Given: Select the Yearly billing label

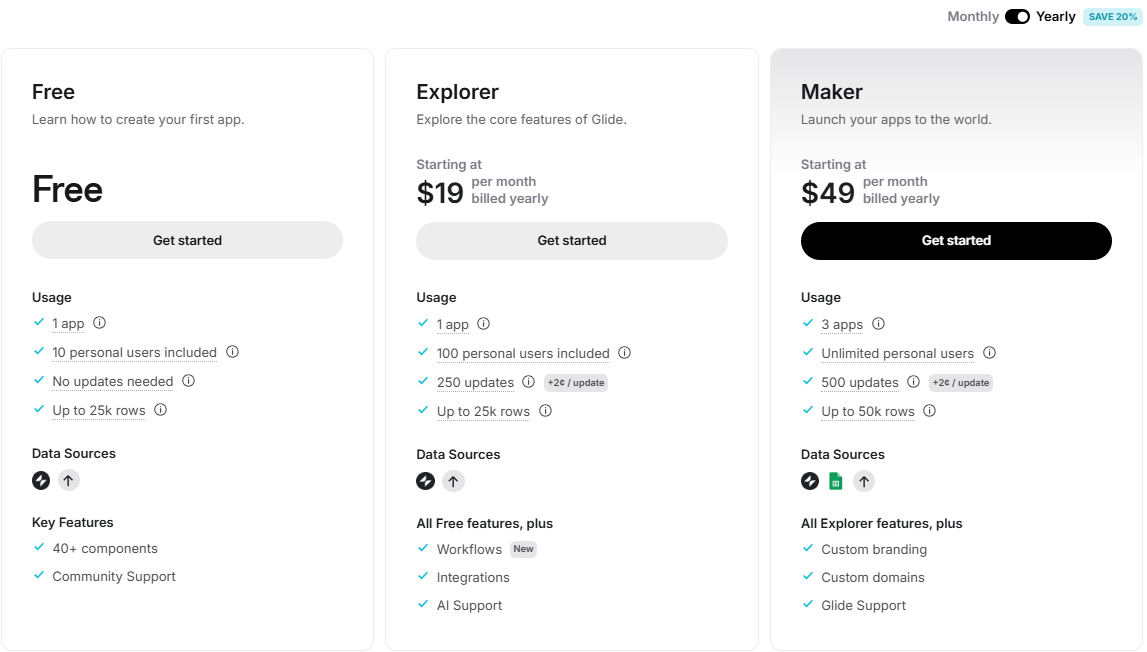Looking at the screenshot, I should (x=1057, y=16).
